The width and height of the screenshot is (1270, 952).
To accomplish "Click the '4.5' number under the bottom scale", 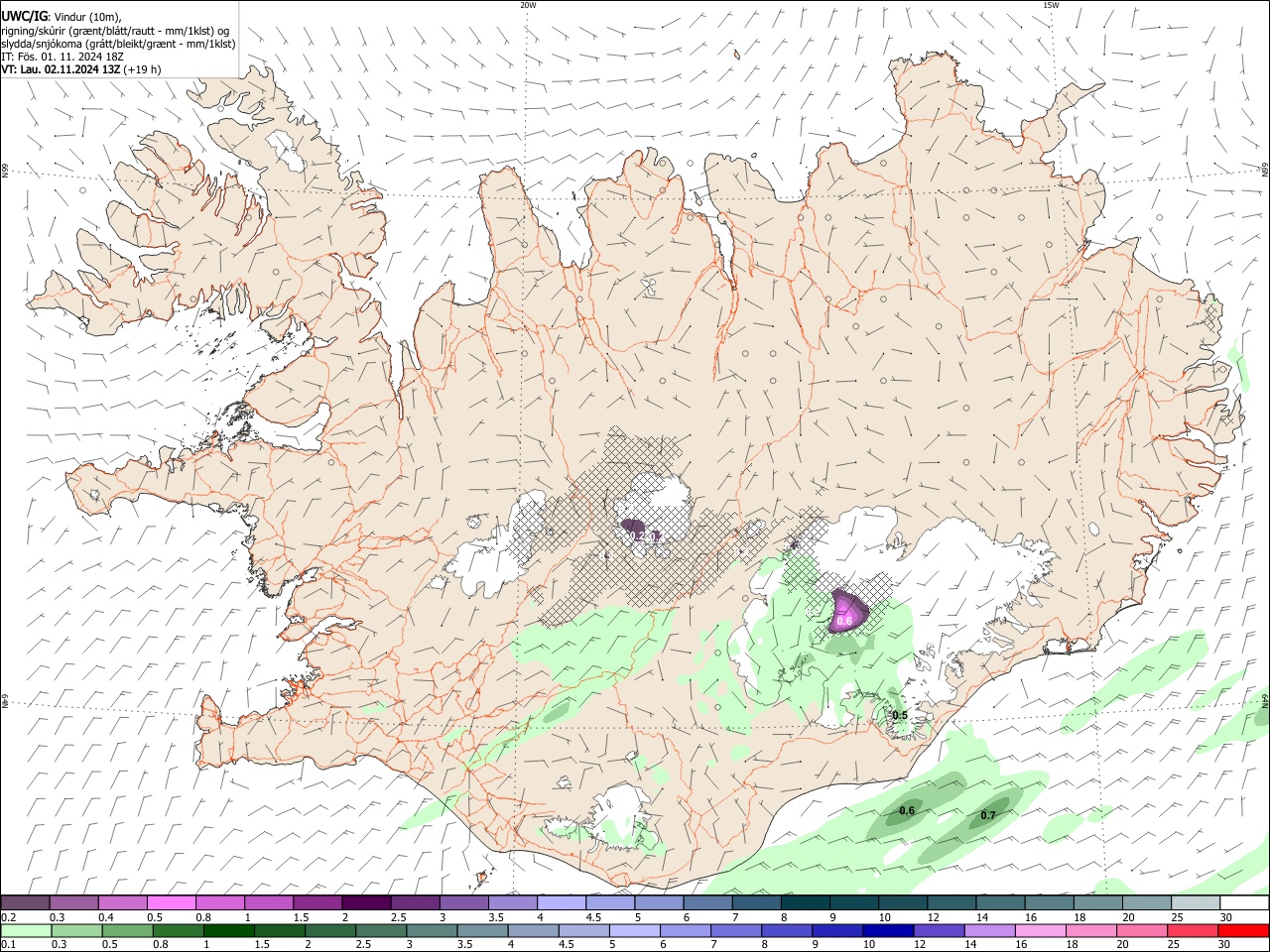I will (566, 945).
